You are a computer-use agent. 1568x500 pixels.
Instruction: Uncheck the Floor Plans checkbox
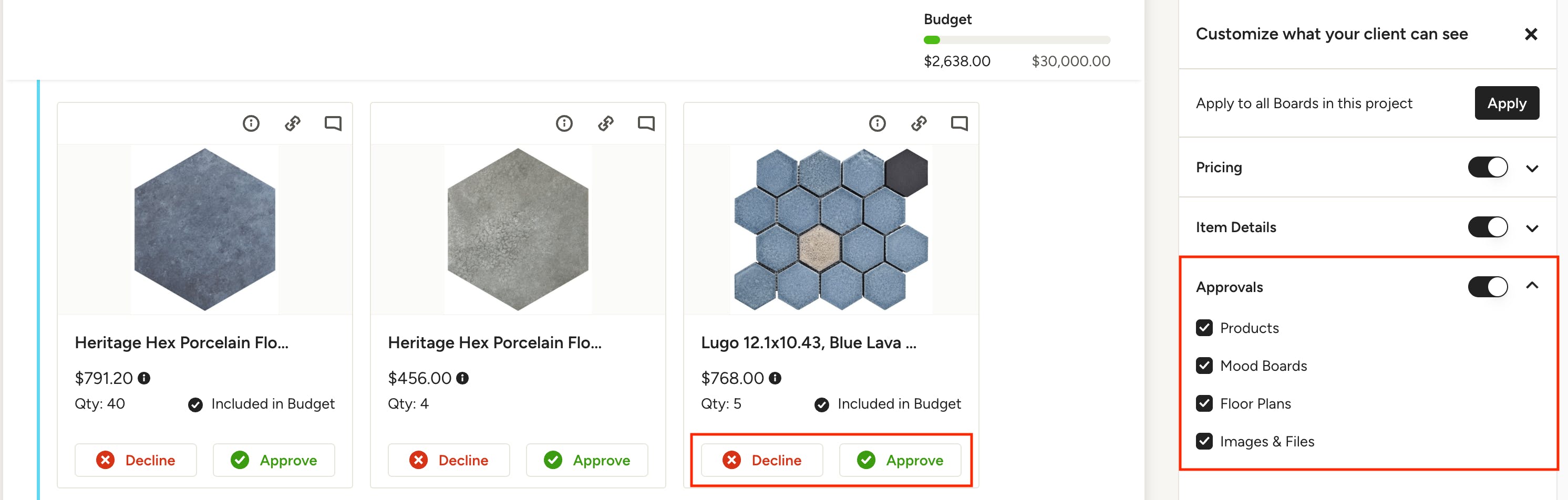[1204, 403]
